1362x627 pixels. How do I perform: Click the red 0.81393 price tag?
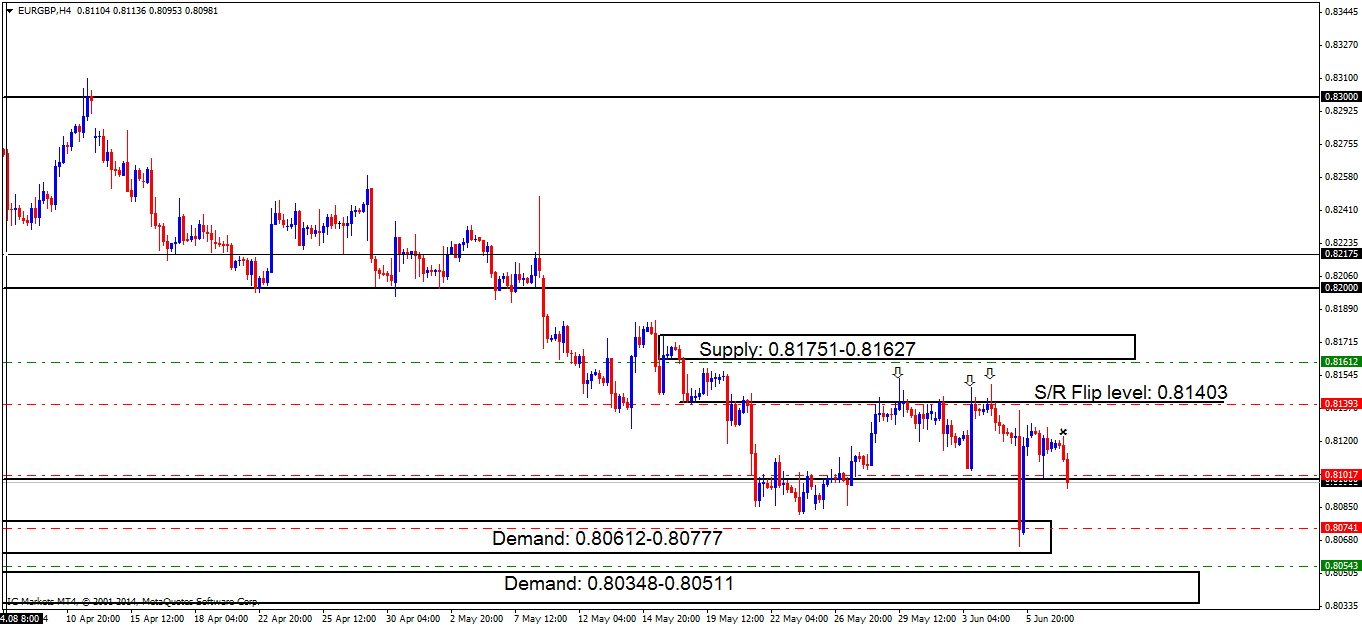tap(1341, 404)
